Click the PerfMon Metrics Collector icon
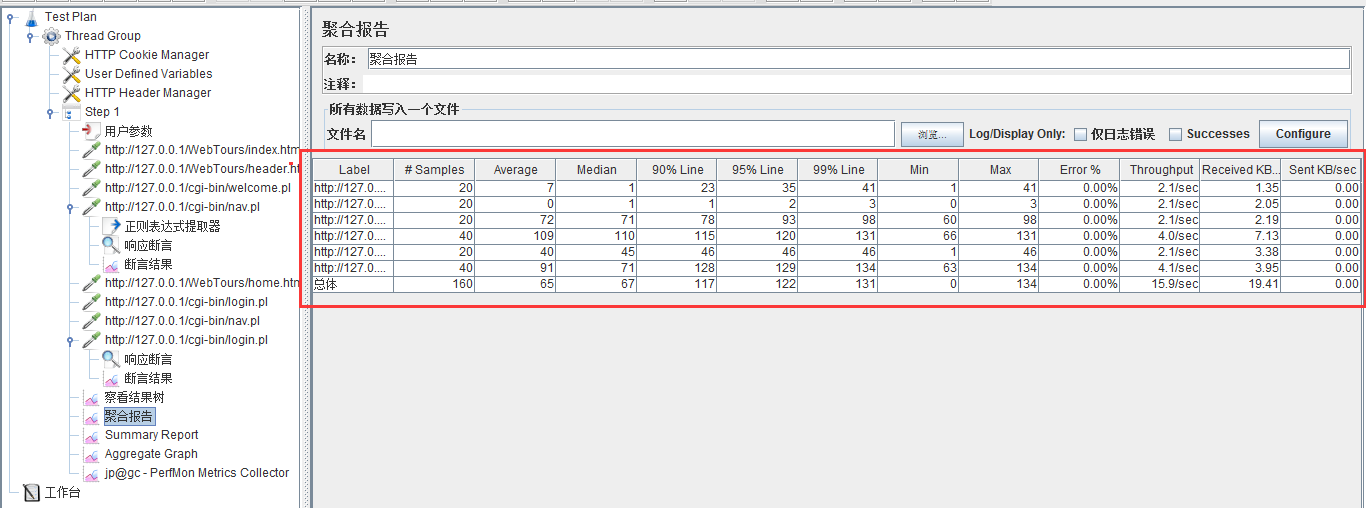The width and height of the screenshot is (1366, 508). (x=91, y=473)
